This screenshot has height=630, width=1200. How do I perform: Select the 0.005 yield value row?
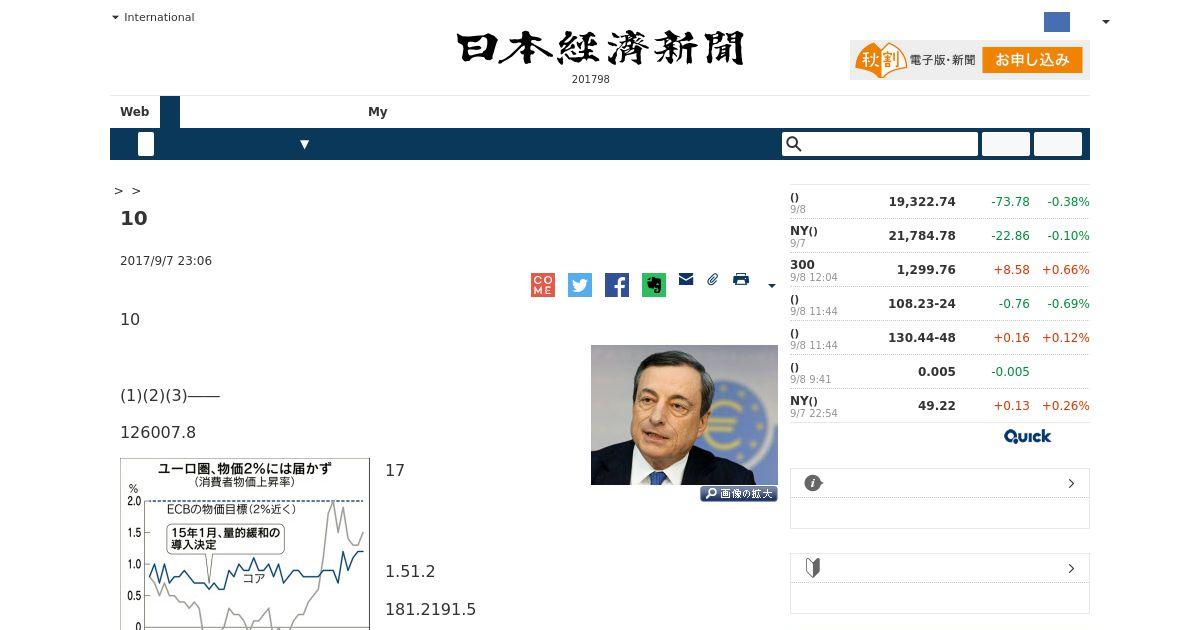click(940, 372)
